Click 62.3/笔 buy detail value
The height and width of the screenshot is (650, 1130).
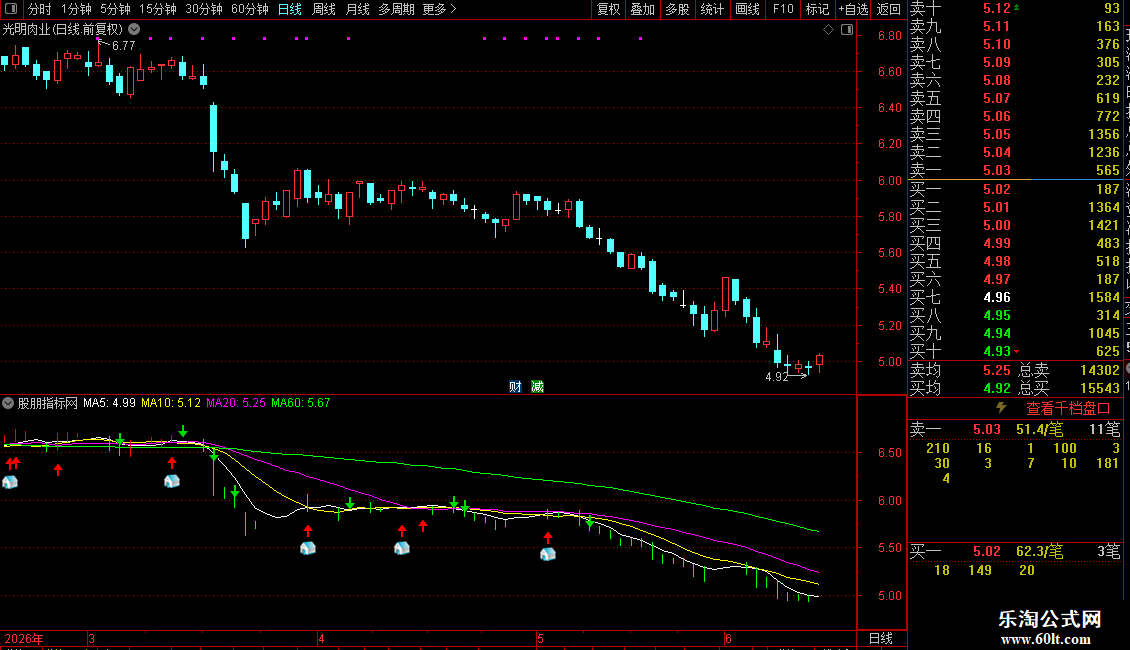click(1039, 551)
